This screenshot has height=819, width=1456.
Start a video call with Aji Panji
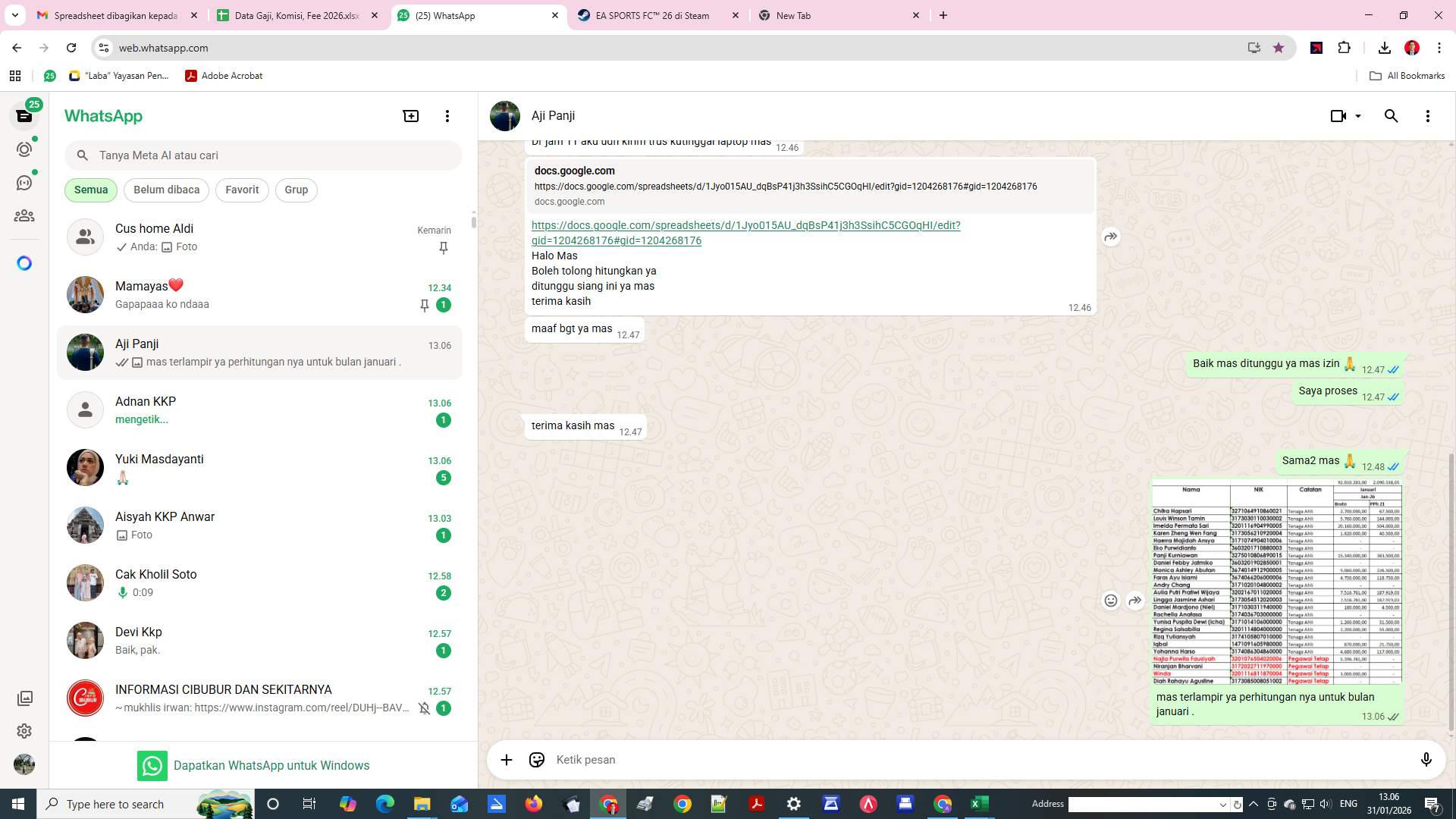coord(1335,115)
